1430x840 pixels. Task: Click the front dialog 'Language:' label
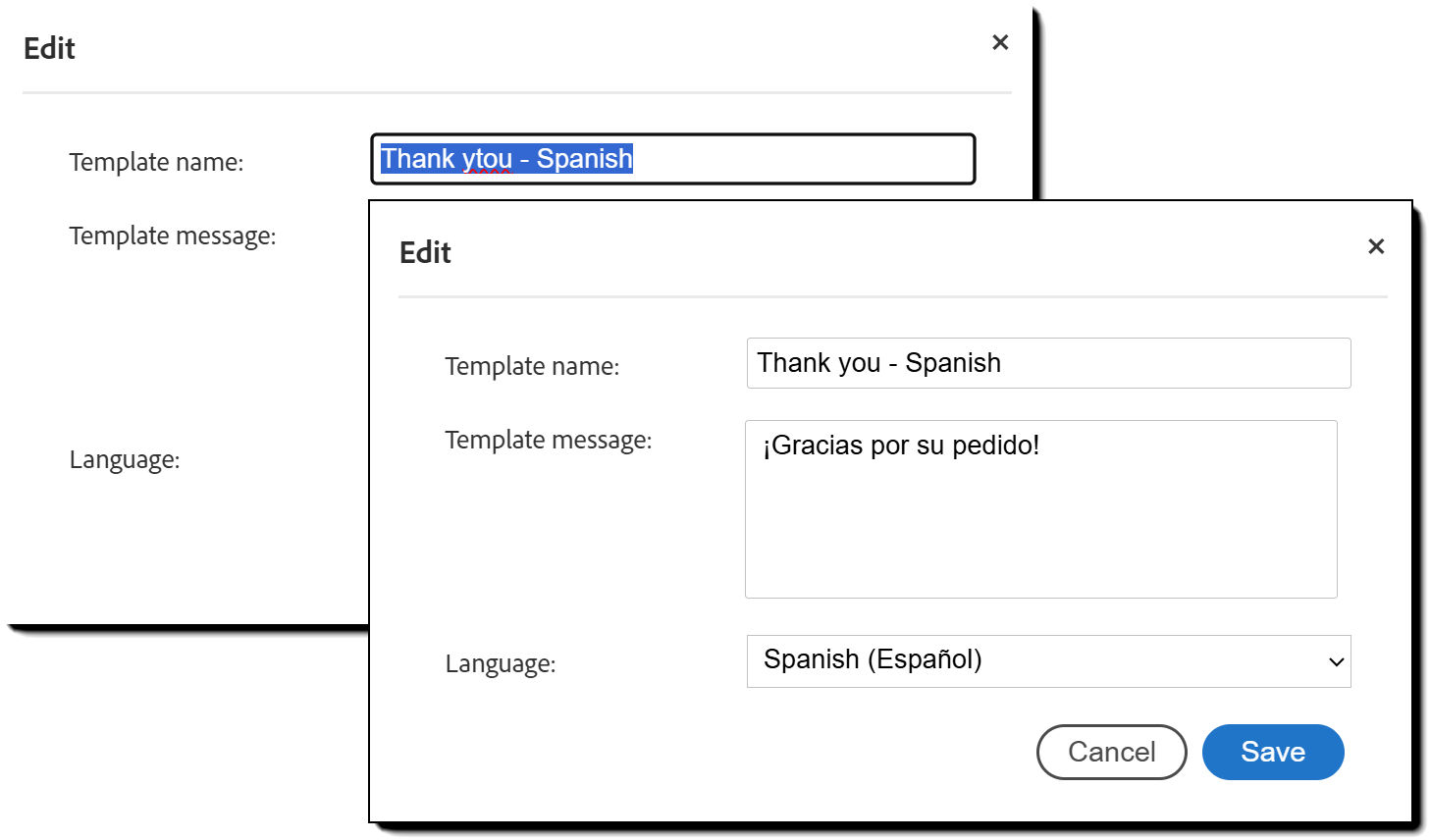(501, 663)
